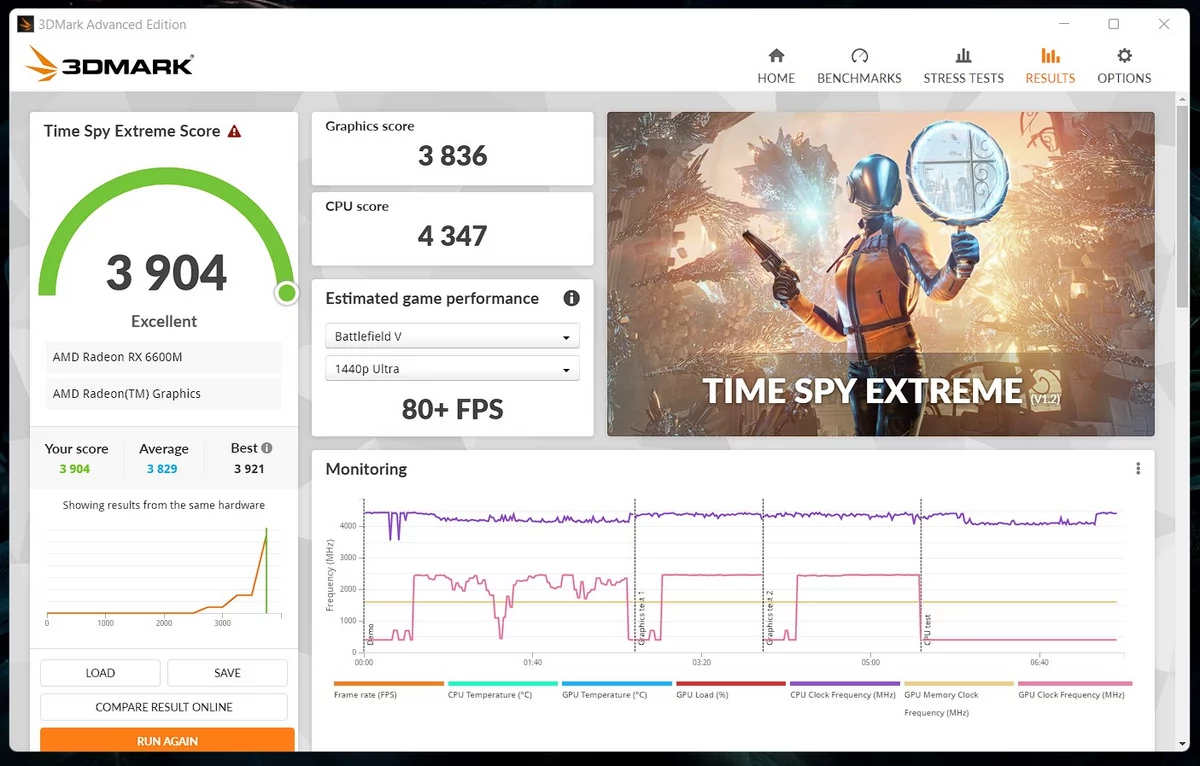Image resolution: width=1200 pixels, height=766 pixels.
Task: Toggle the GPU Clock Frequency legend entry
Action: 1073,689
